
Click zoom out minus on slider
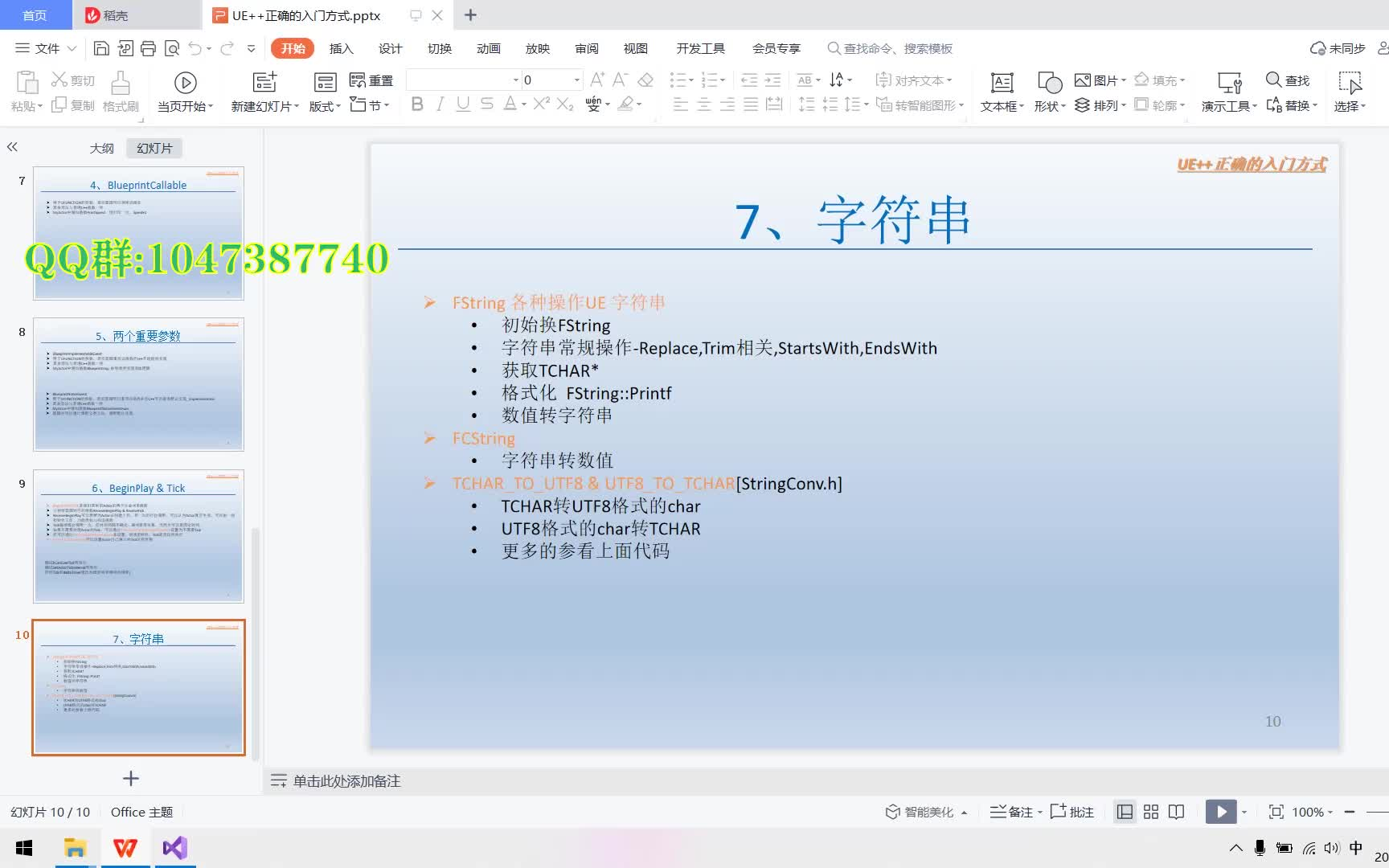[x=1350, y=812]
